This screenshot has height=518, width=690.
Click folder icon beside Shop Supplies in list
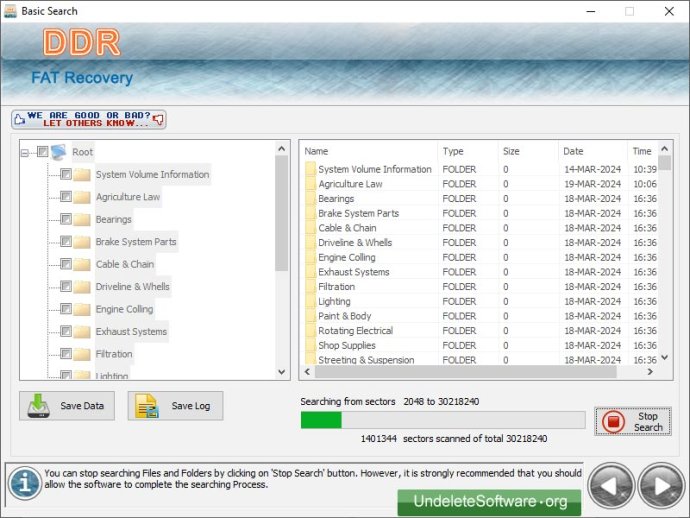click(x=310, y=345)
